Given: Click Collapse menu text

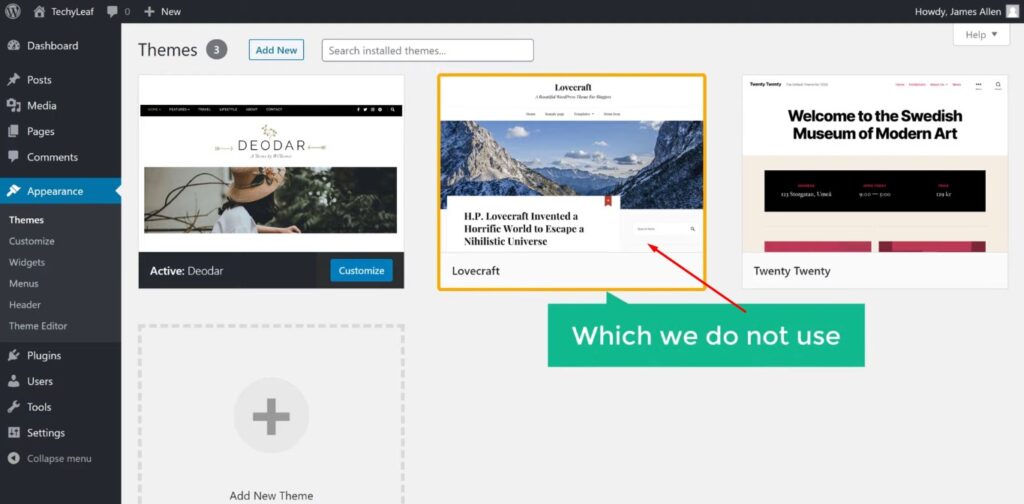Looking at the screenshot, I should [59, 458].
